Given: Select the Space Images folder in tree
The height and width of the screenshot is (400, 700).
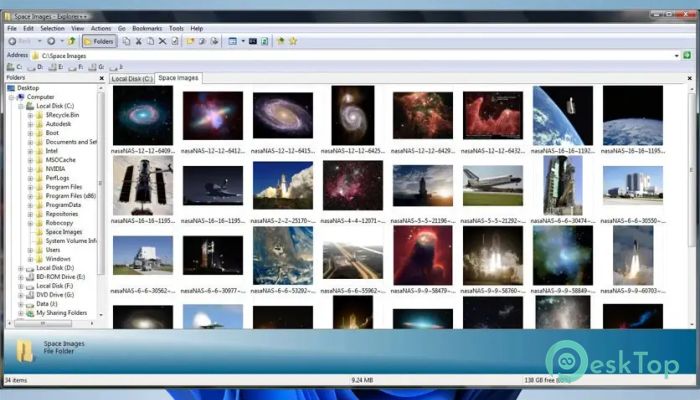Looking at the screenshot, I should pos(64,232).
